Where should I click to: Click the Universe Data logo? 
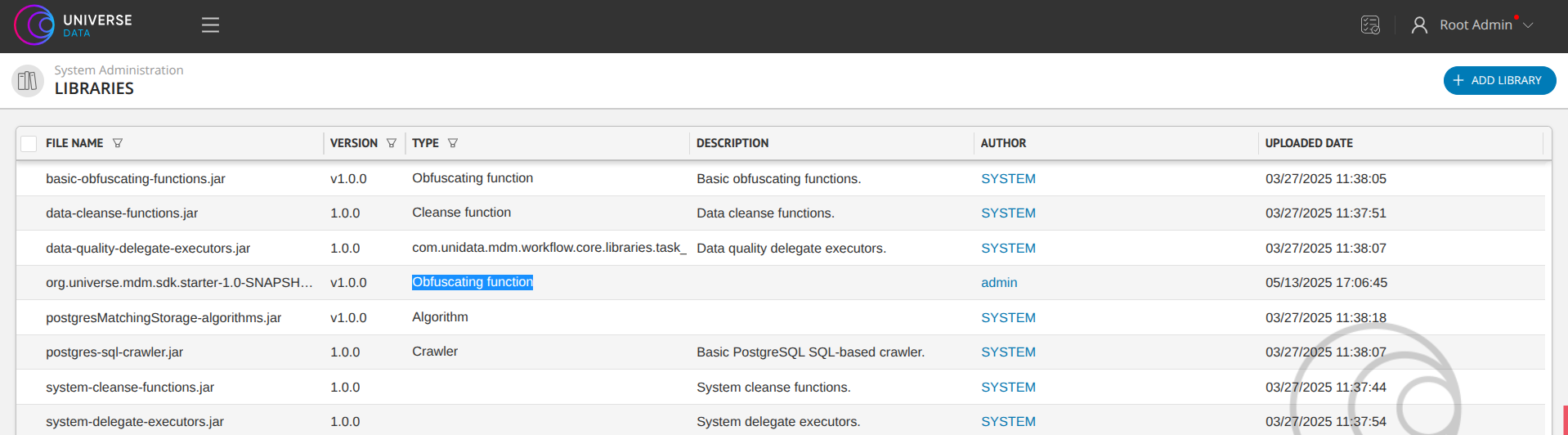point(73,25)
